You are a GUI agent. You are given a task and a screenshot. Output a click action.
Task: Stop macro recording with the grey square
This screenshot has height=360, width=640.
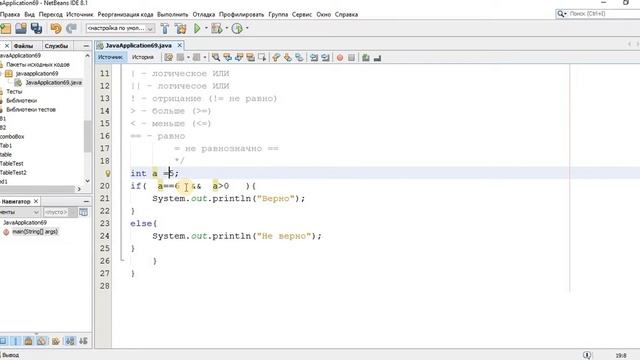[x=351, y=58]
